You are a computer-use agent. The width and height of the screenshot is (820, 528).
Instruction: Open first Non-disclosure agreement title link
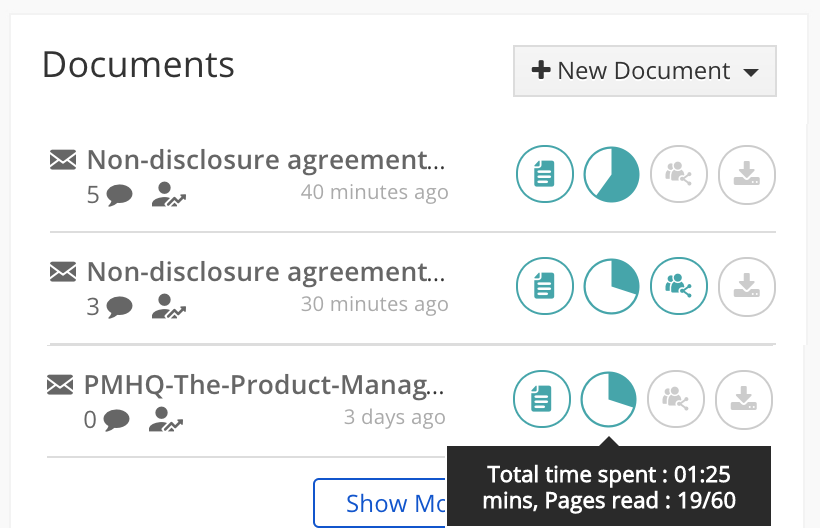266,160
